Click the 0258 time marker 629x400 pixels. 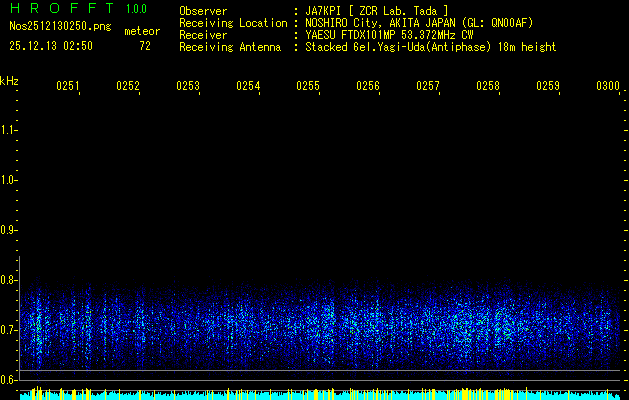pyautogui.click(x=488, y=87)
